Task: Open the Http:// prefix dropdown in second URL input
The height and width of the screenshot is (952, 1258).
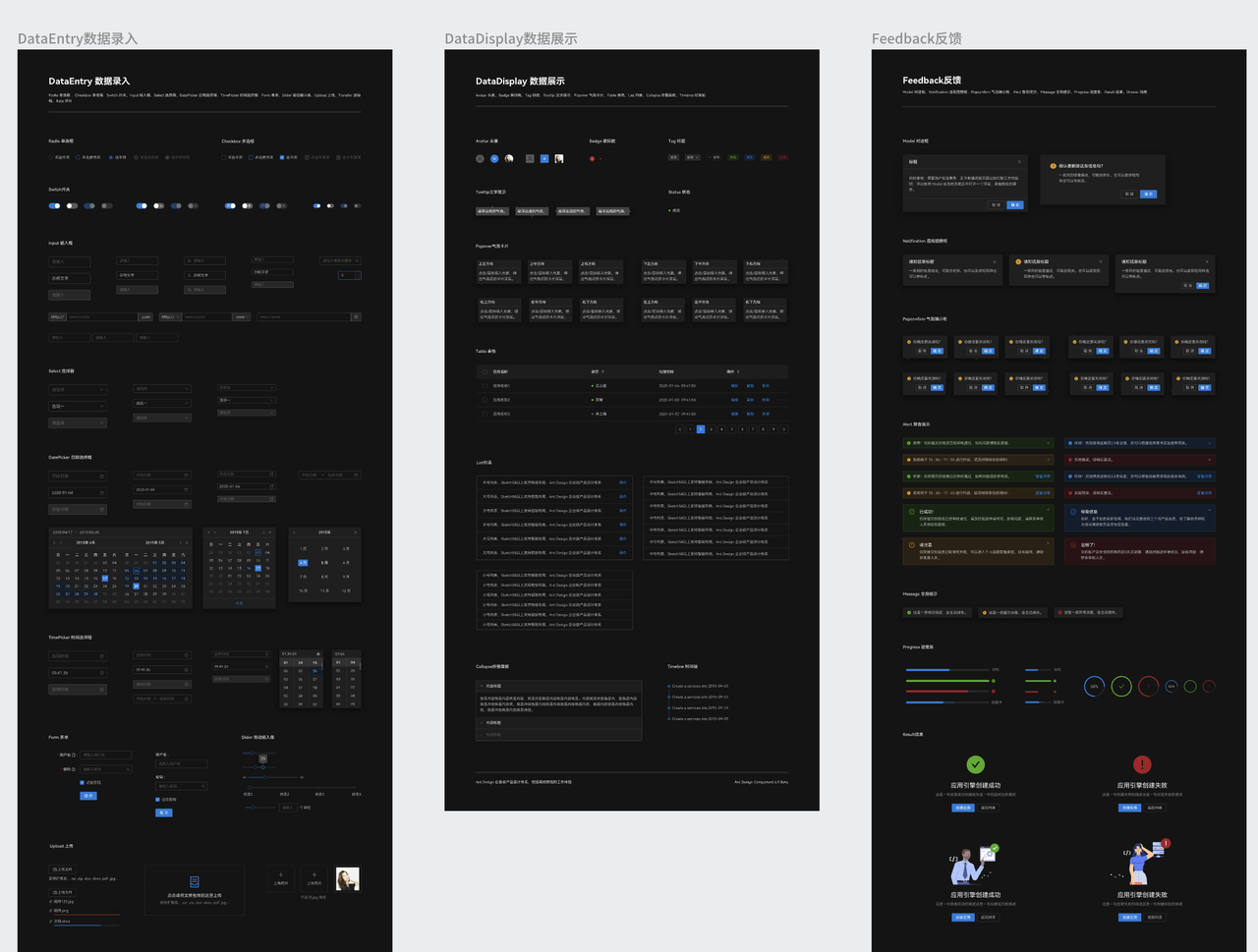Action: 169,317
